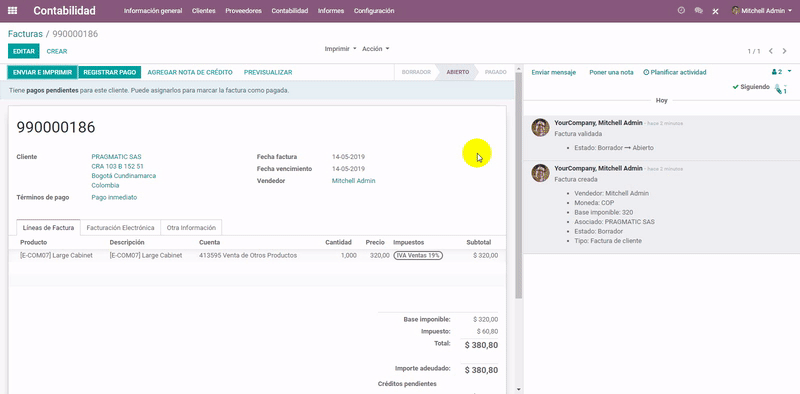This screenshot has width=800, height=394.
Task: Open the Informes menu
Action: click(x=331, y=11)
